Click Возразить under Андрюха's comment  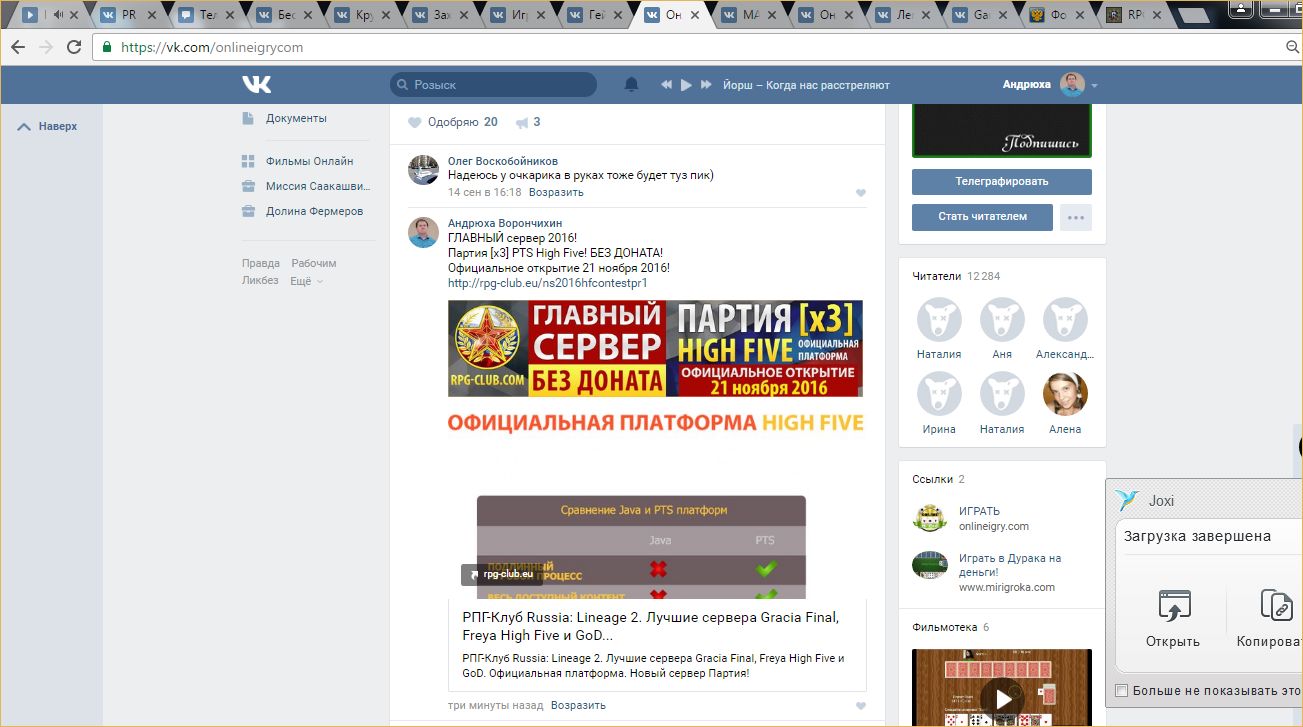[578, 705]
